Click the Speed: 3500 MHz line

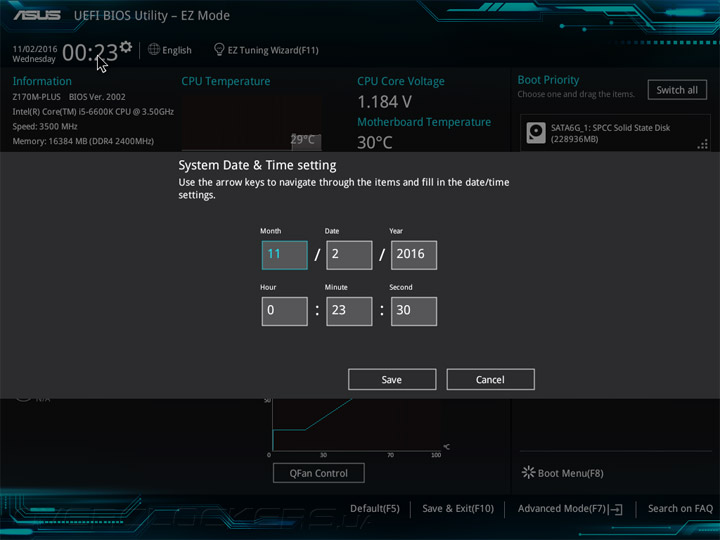45,126
